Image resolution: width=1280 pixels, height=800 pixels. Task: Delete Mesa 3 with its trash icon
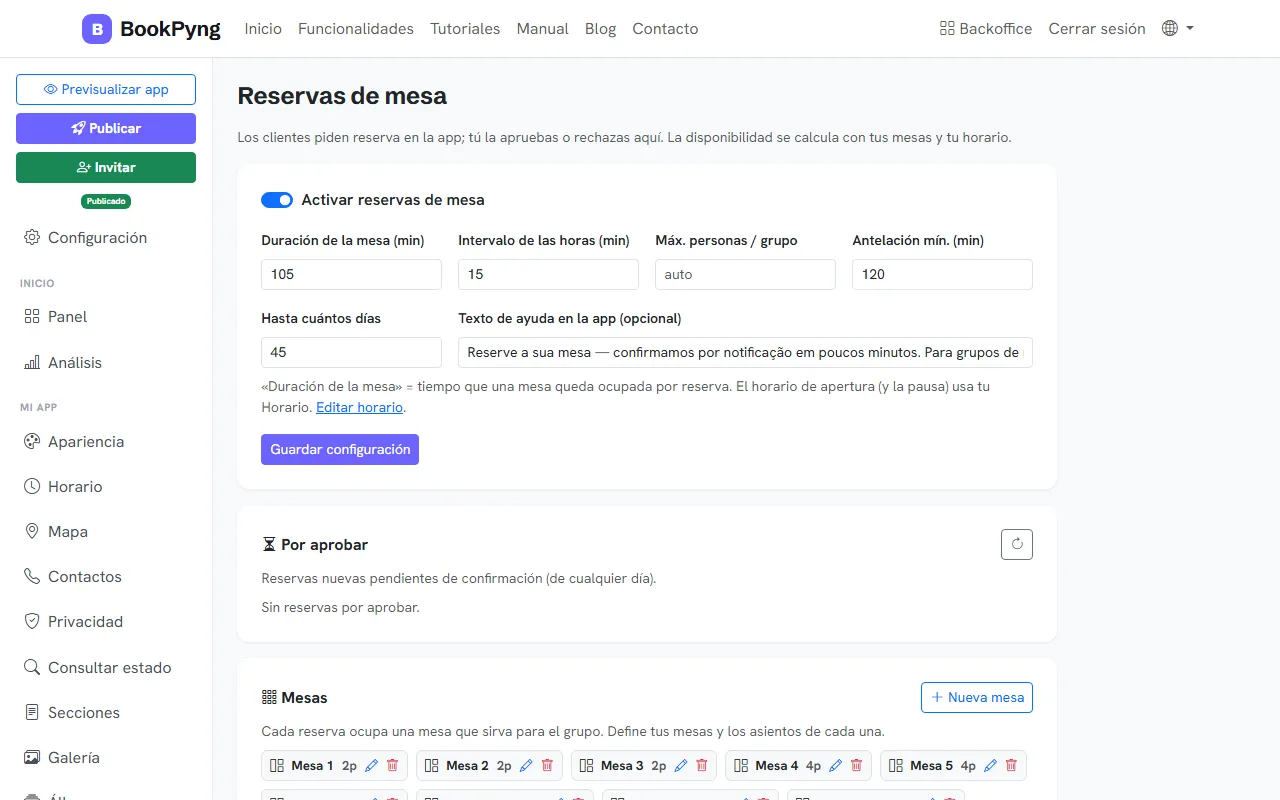point(702,765)
